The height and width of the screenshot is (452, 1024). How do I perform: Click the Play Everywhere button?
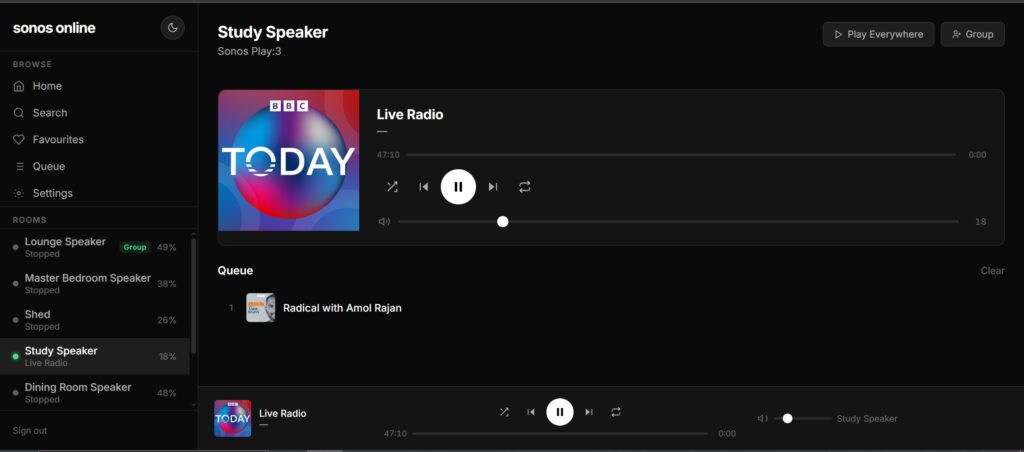click(x=878, y=34)
